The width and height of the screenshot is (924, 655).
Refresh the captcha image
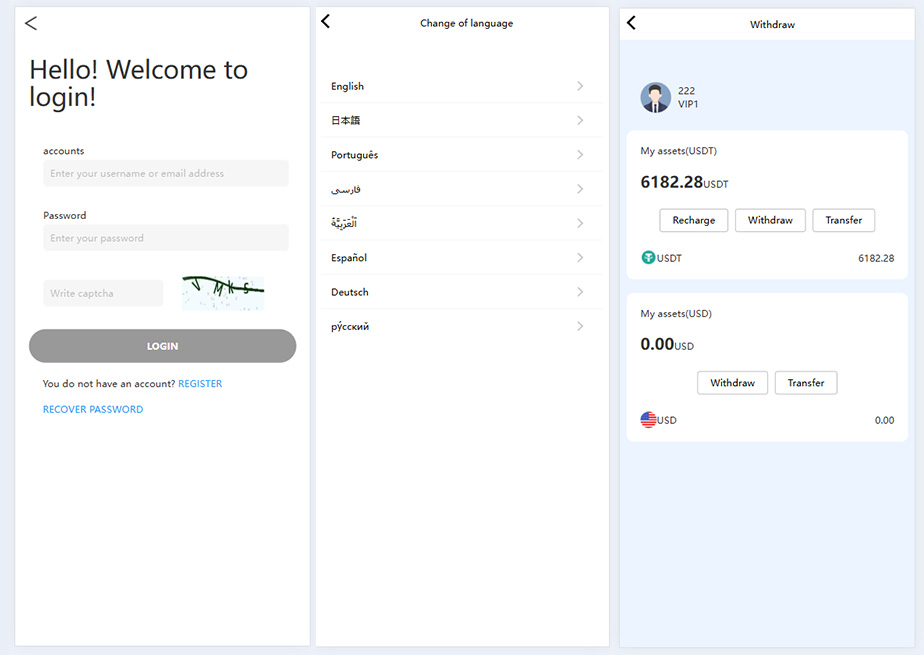223,292
